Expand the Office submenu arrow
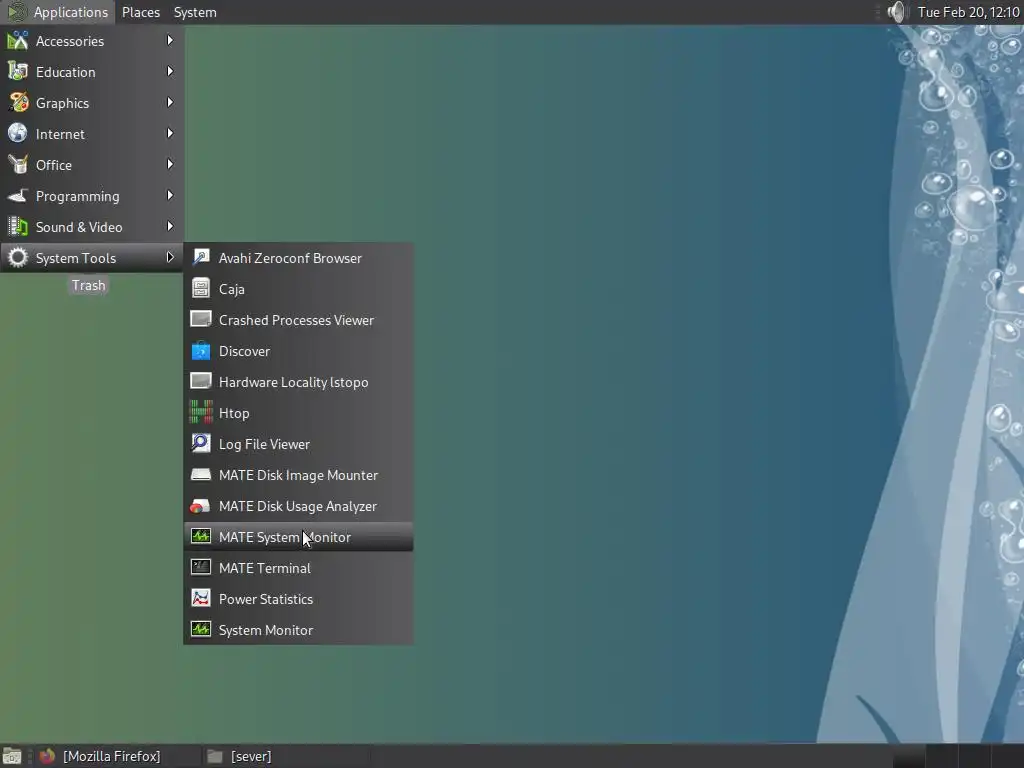The width and height of the screenshot is (1024, 768). click(x=170, y=165)
